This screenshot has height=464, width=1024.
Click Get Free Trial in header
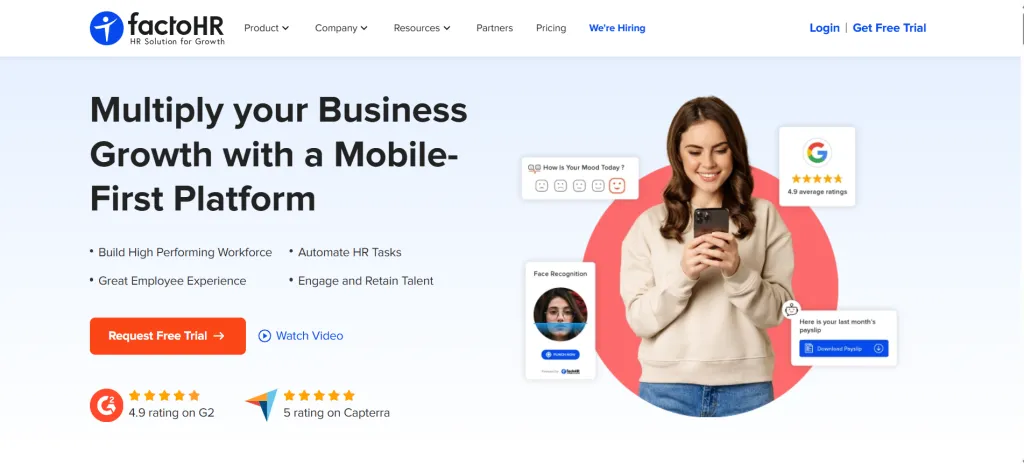(x=889, y=27)
